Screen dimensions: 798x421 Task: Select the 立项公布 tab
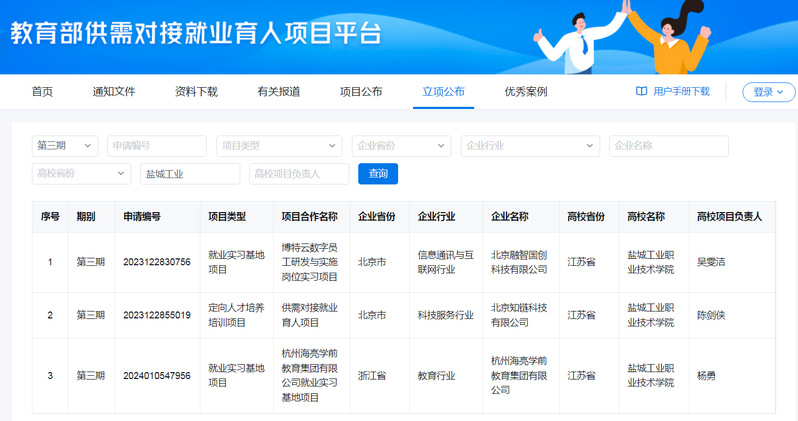pyautogui.click(x=443, y=92)
